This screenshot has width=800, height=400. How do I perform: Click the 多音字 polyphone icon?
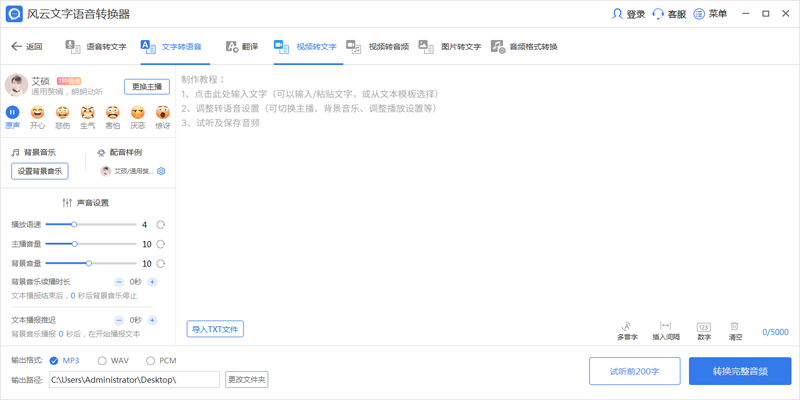pyautogui.click(x=627, y=331)
